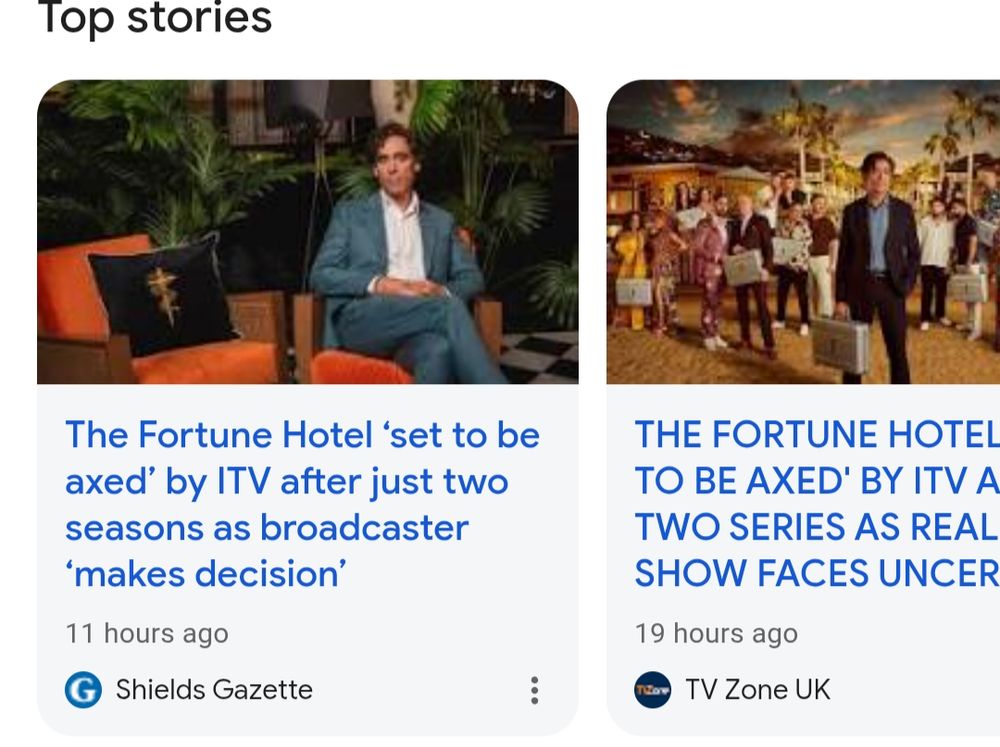Click the black cushion in the first photo
This screenshot has width=1000, height=747.
click(163, 292)
